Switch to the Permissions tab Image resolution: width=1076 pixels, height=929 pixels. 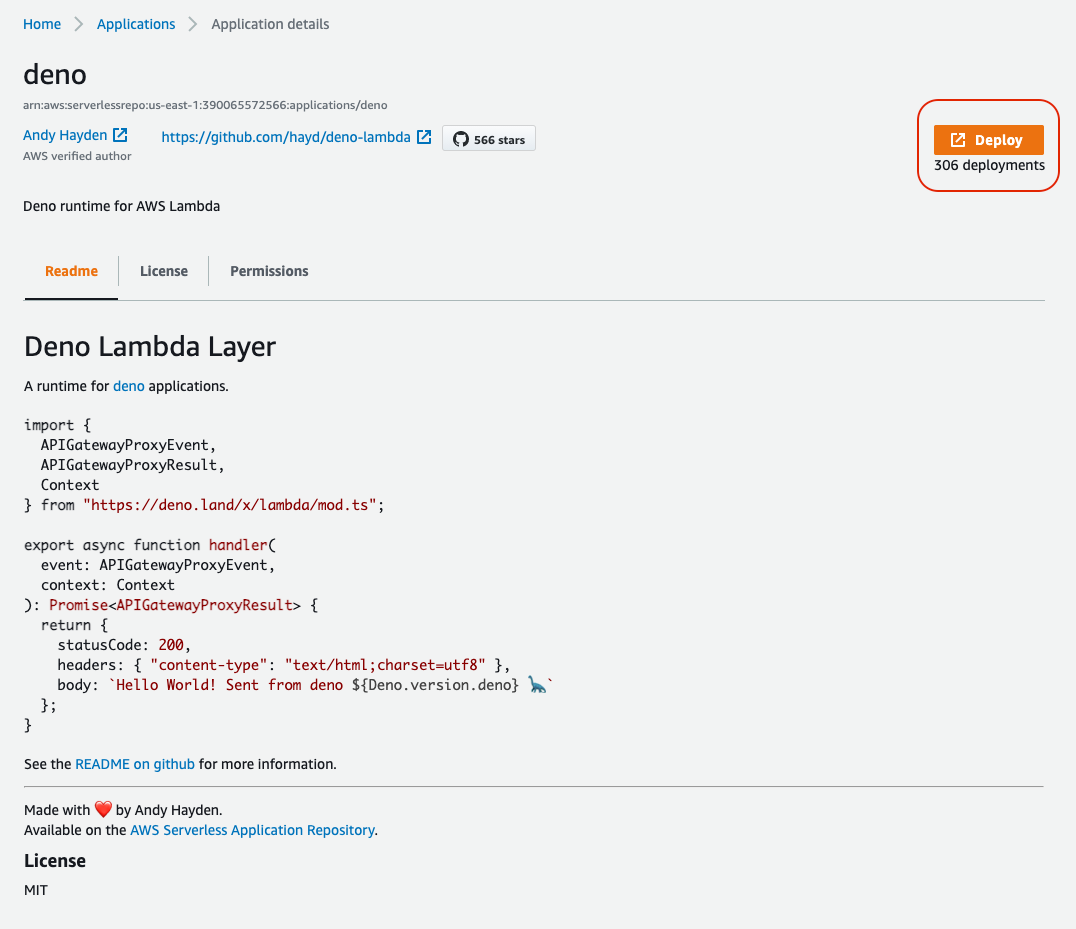pyautogui.click(x=269, y=271)
